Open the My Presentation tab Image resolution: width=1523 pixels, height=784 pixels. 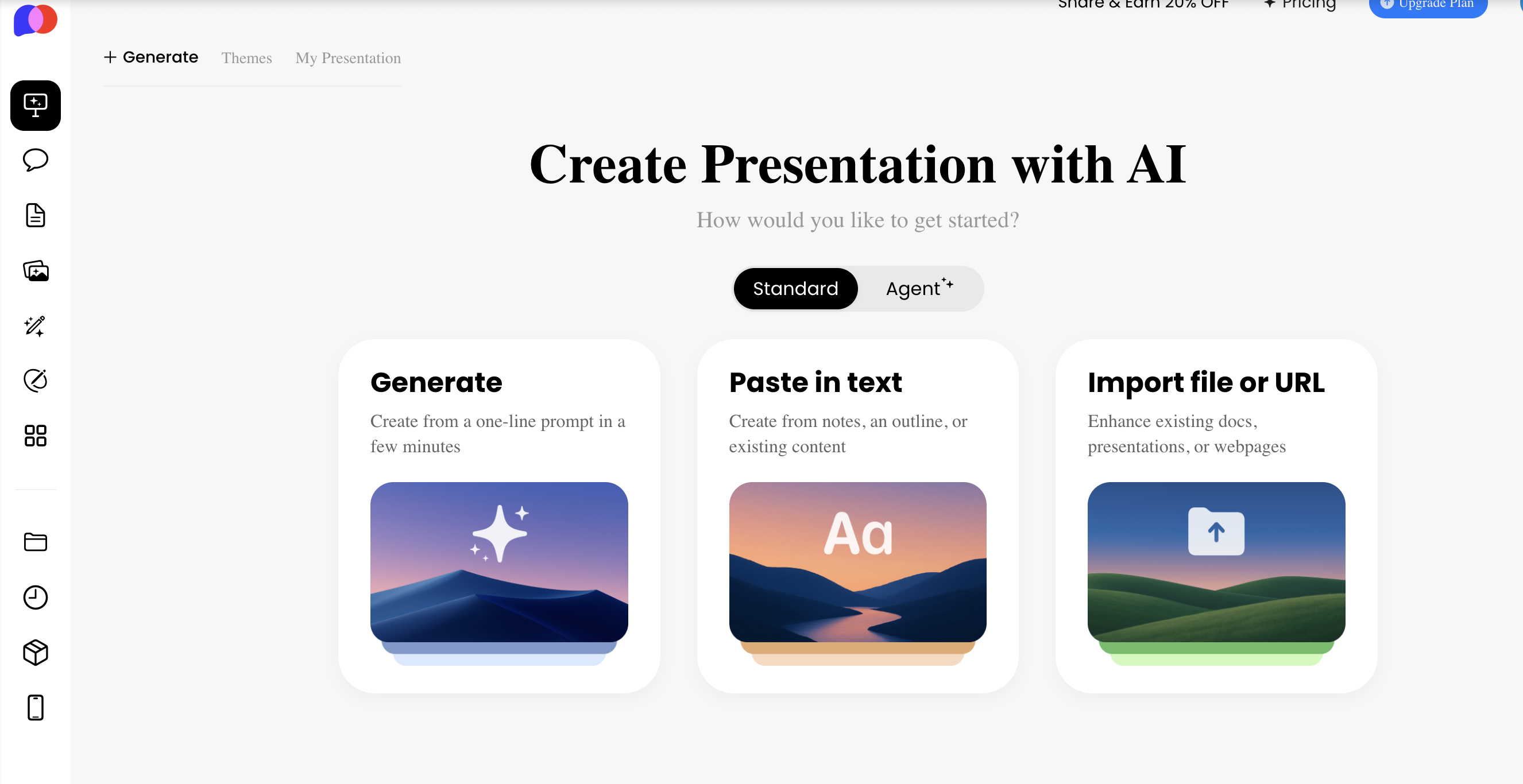coord(347,58)
